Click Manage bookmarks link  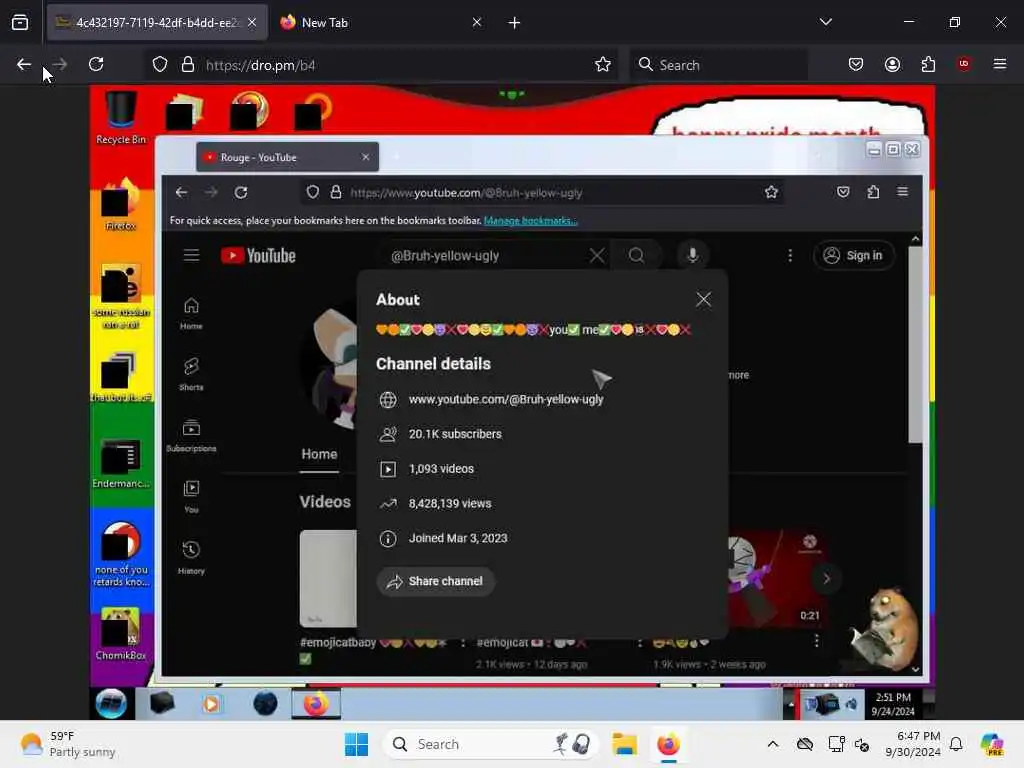pos(530,221)
